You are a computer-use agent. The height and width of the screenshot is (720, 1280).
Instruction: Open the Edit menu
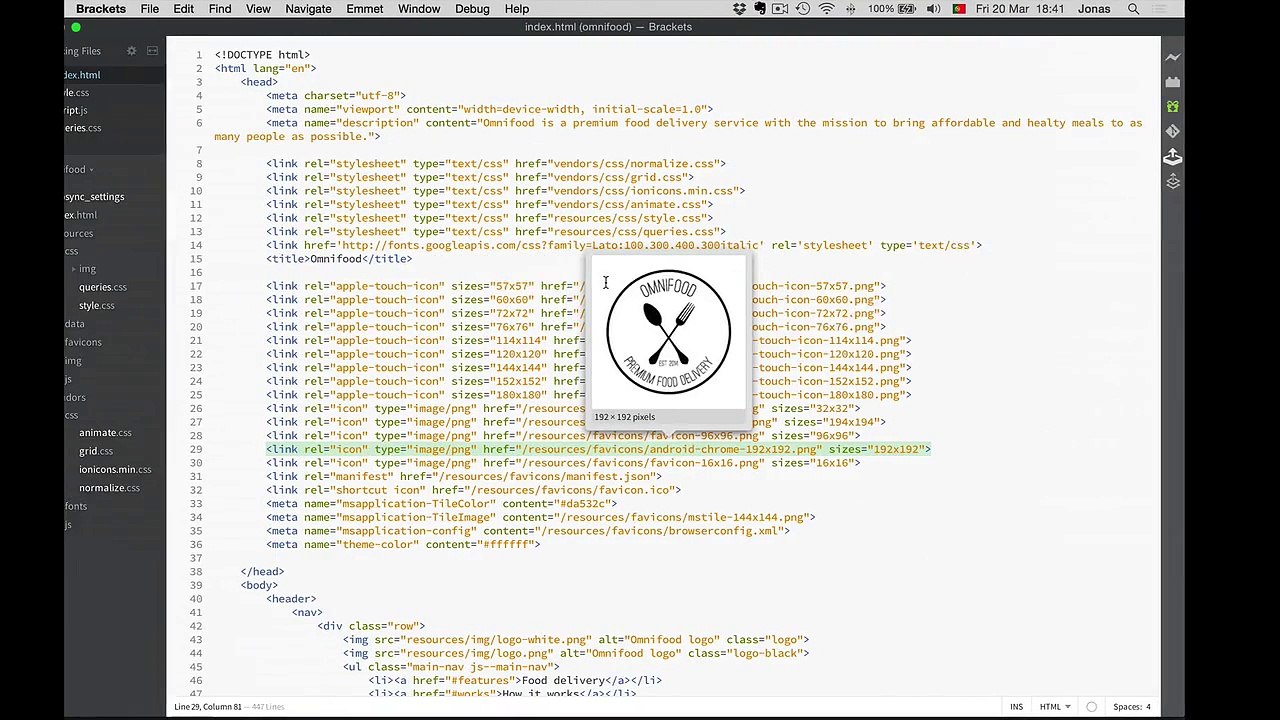tap(184, 9)
